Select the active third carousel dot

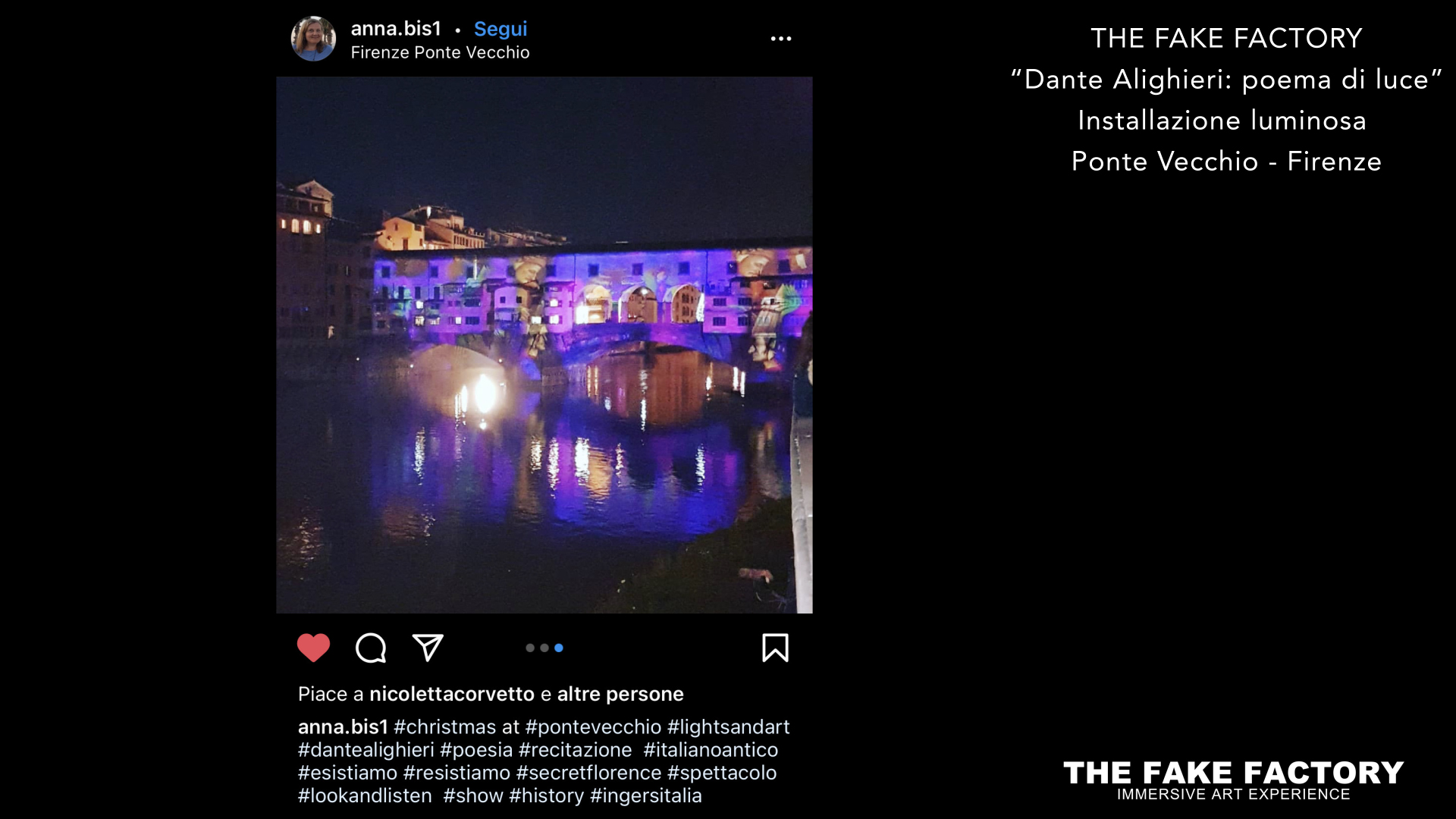pos(559,648)
